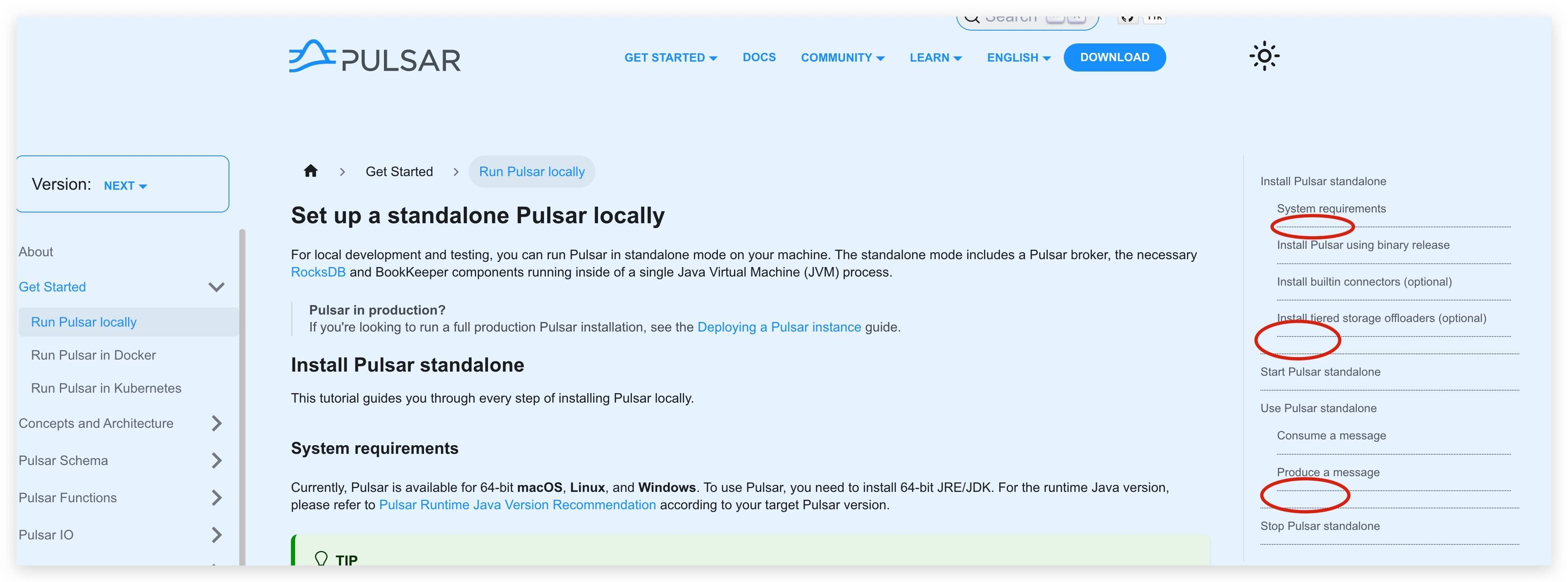The height and width of the screenshot is (582, 1568).
Task: Open the ENGLISH language dropdown
Action: (1018, 57)
